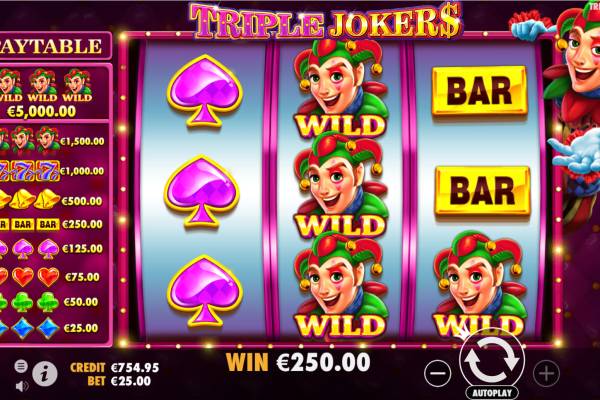Image resolution: width=600 pixels, height=400 pixels.
Task: Select the red hearts €75.00 payout row
Action: tap(50, 277)
